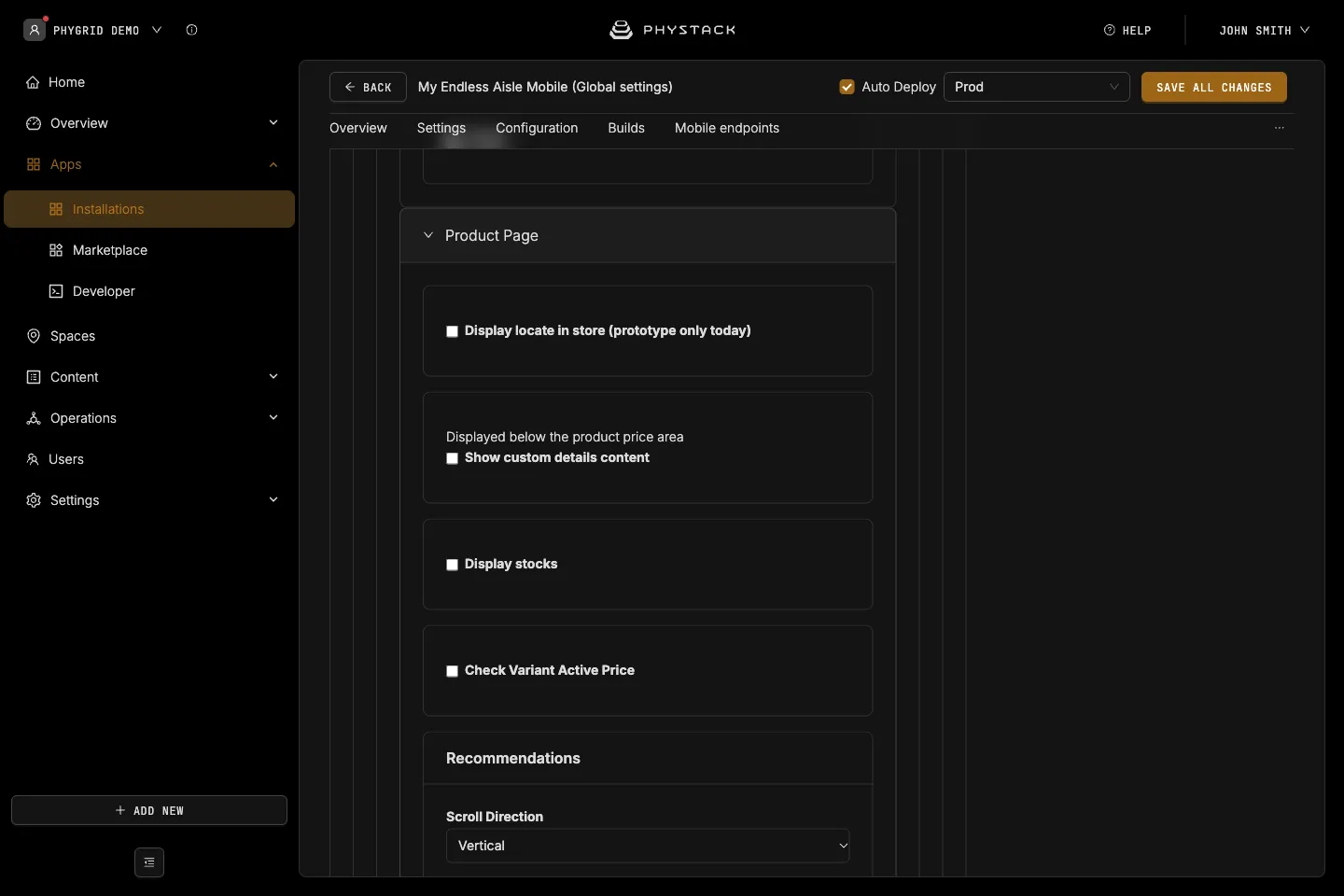
Task: Click the Operations icon in sidebar
Action: tap(34, 418)
